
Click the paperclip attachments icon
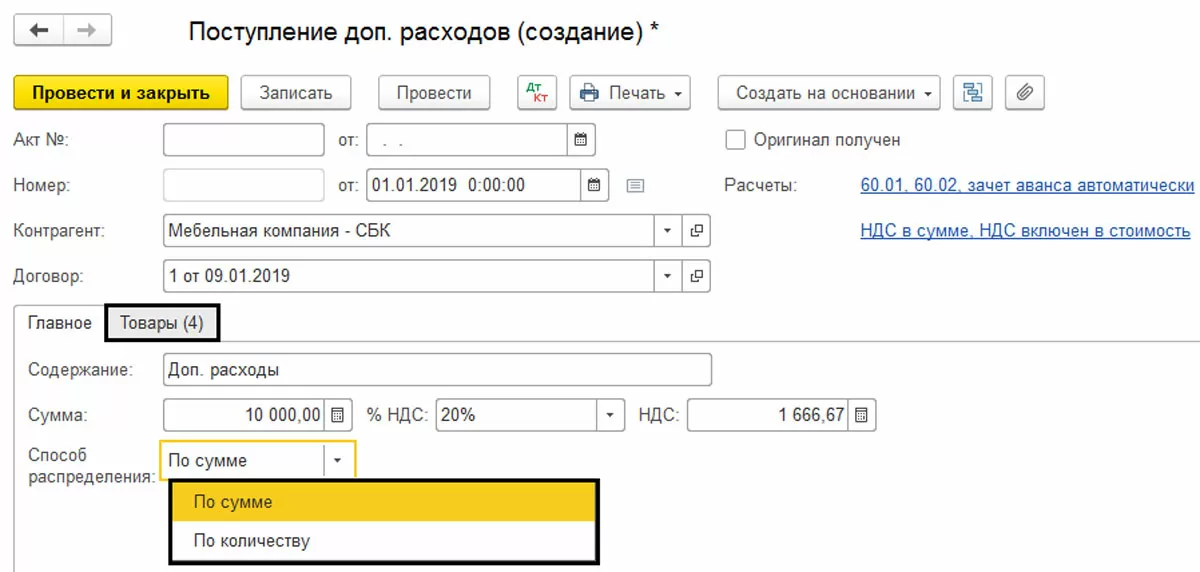(1024, 93)
